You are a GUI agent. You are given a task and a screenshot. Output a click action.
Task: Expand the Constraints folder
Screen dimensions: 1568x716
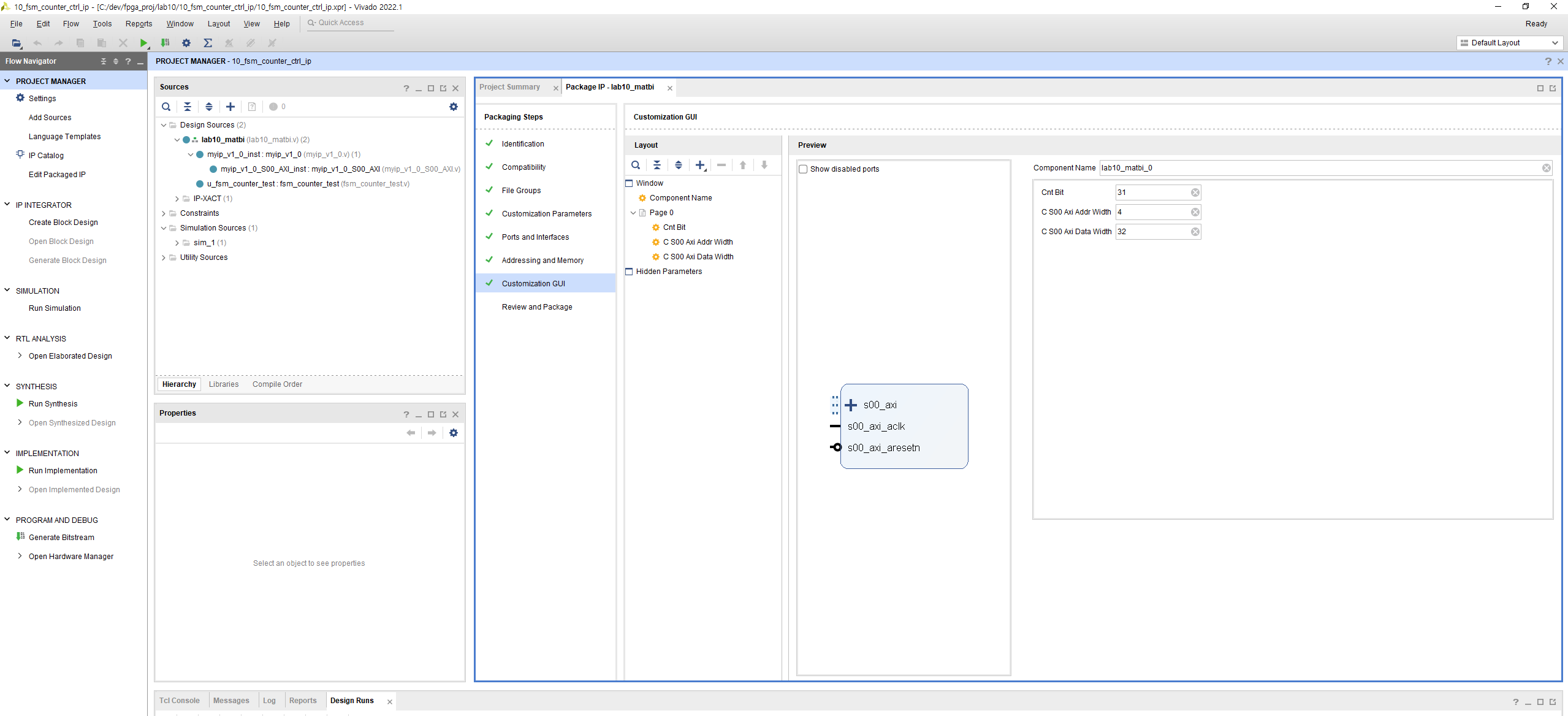(x=164, y=213)
